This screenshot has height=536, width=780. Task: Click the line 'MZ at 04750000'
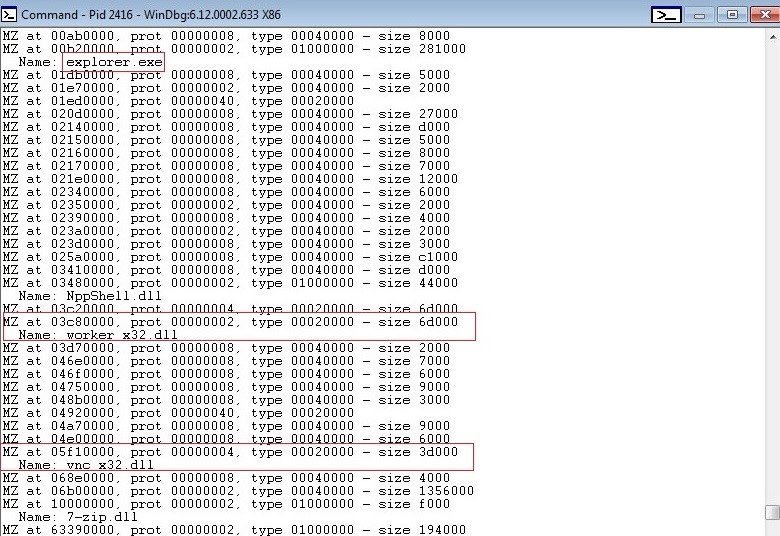pyautogui.click(x=226, y=387)
